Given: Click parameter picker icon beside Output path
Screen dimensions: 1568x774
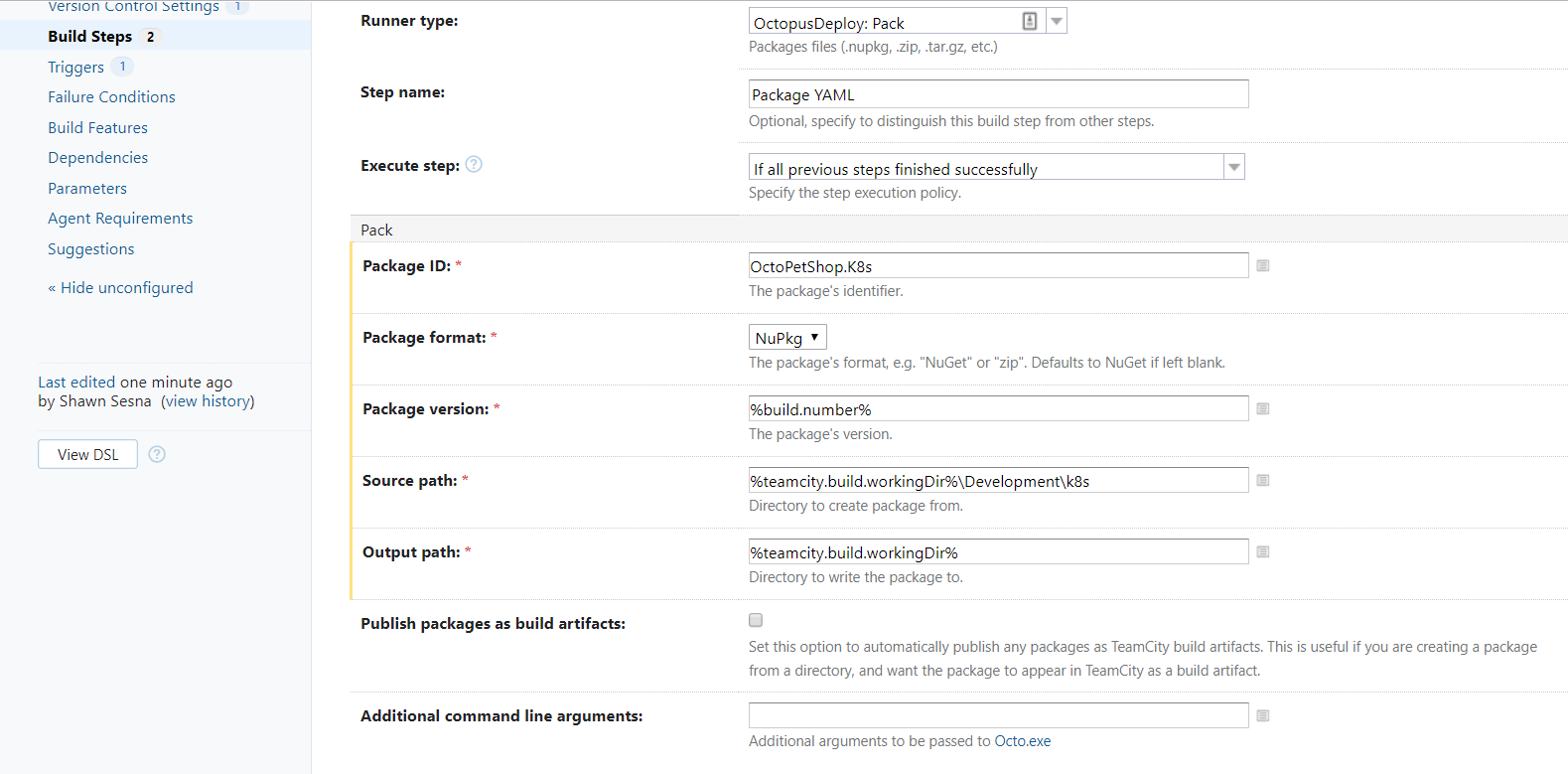Looking at the screenshot, I should pyautogui.click(x=1262, y=551).
